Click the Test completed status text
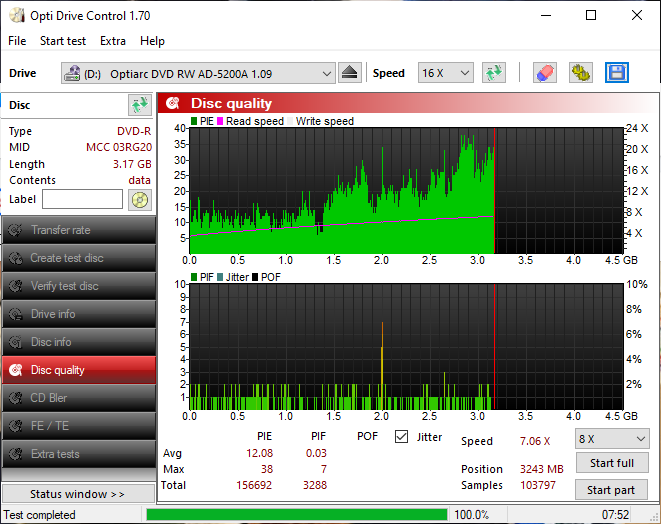 [x=40, y=515]
